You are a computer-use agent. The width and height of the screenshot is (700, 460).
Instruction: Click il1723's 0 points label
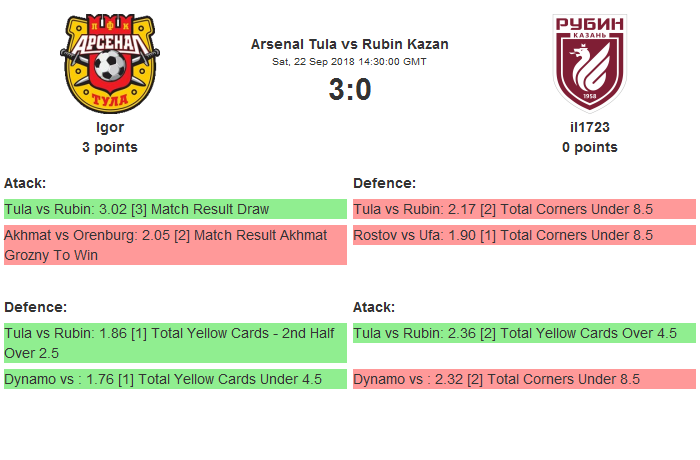click(589, 147)
